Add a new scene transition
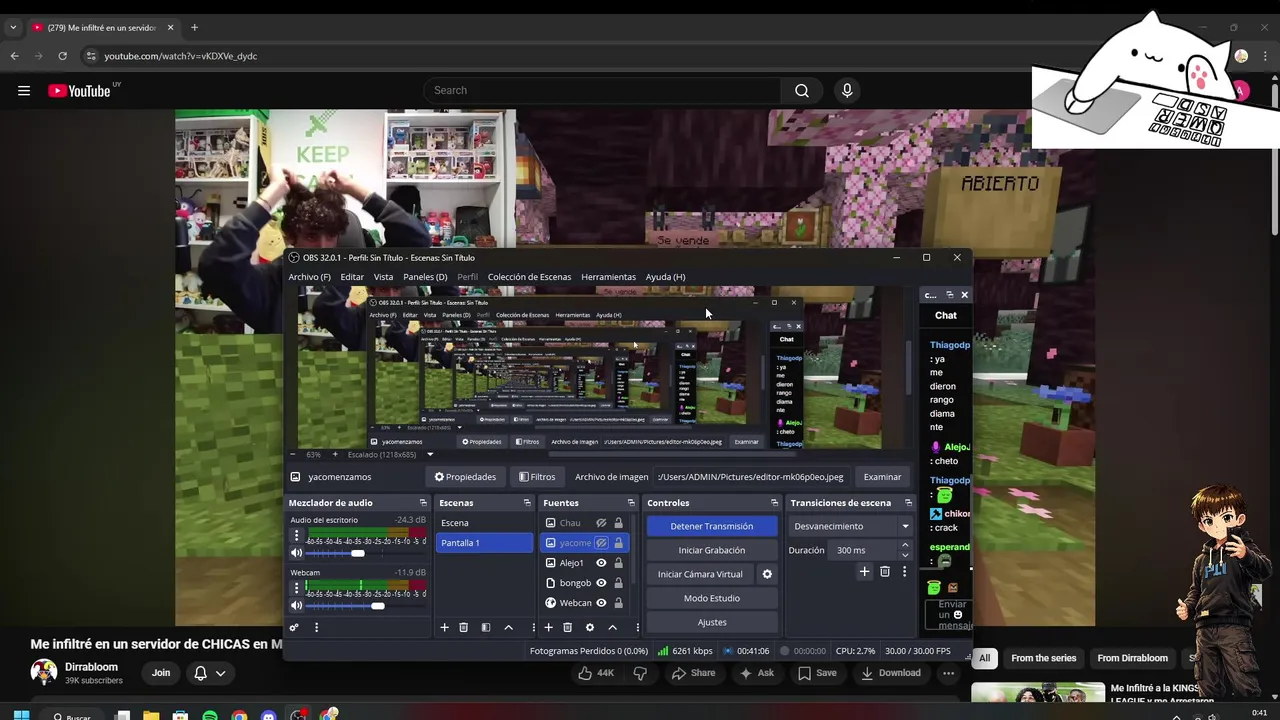 tap(864, 571)
